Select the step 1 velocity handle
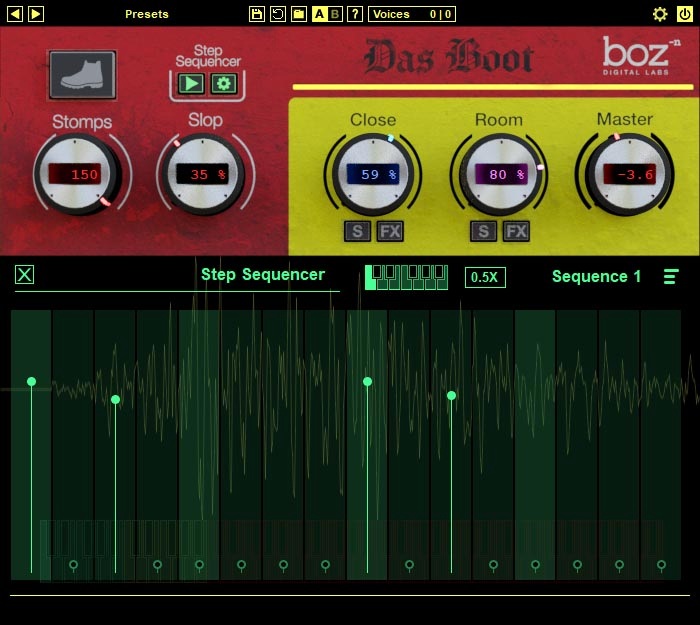Screen dimensions: 700x625 point(31,381)
